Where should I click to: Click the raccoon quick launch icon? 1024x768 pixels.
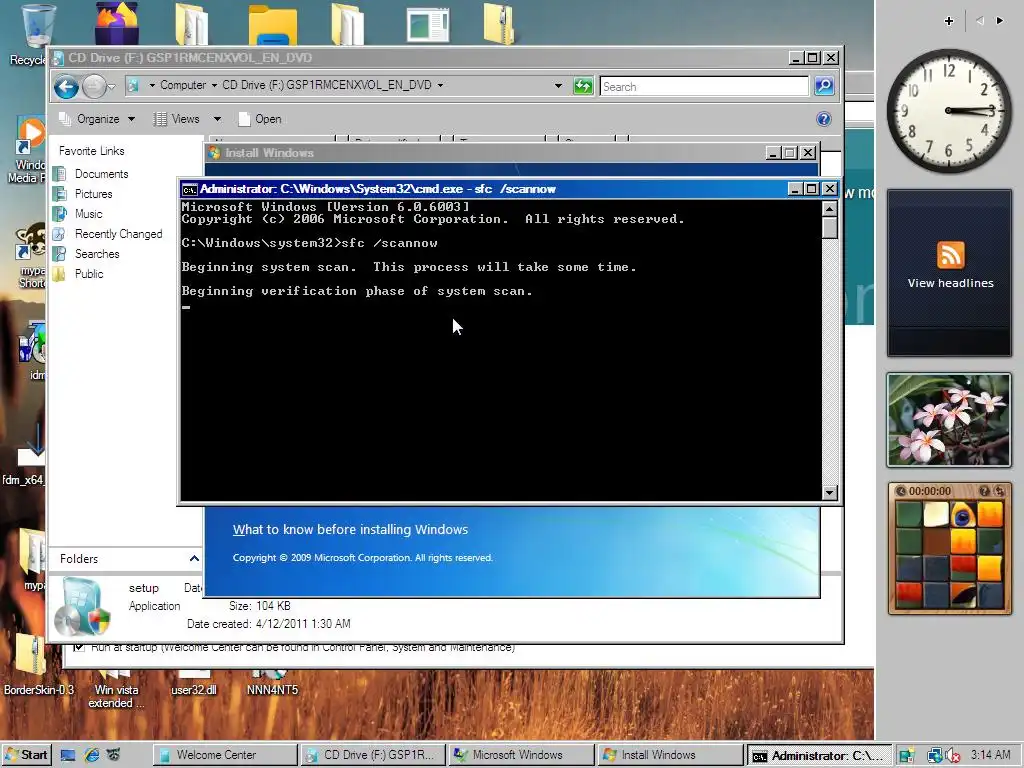coord(114,755)
